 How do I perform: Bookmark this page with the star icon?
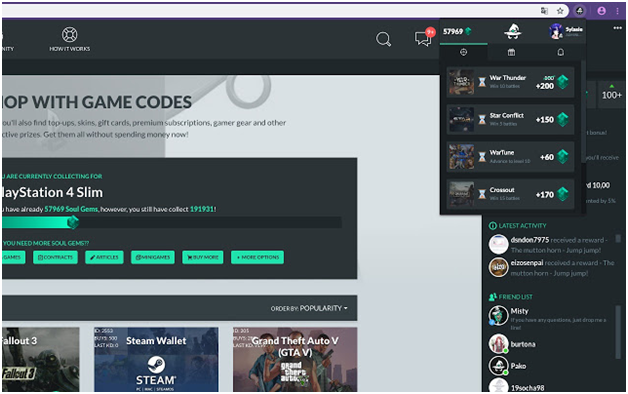[560, 11]
